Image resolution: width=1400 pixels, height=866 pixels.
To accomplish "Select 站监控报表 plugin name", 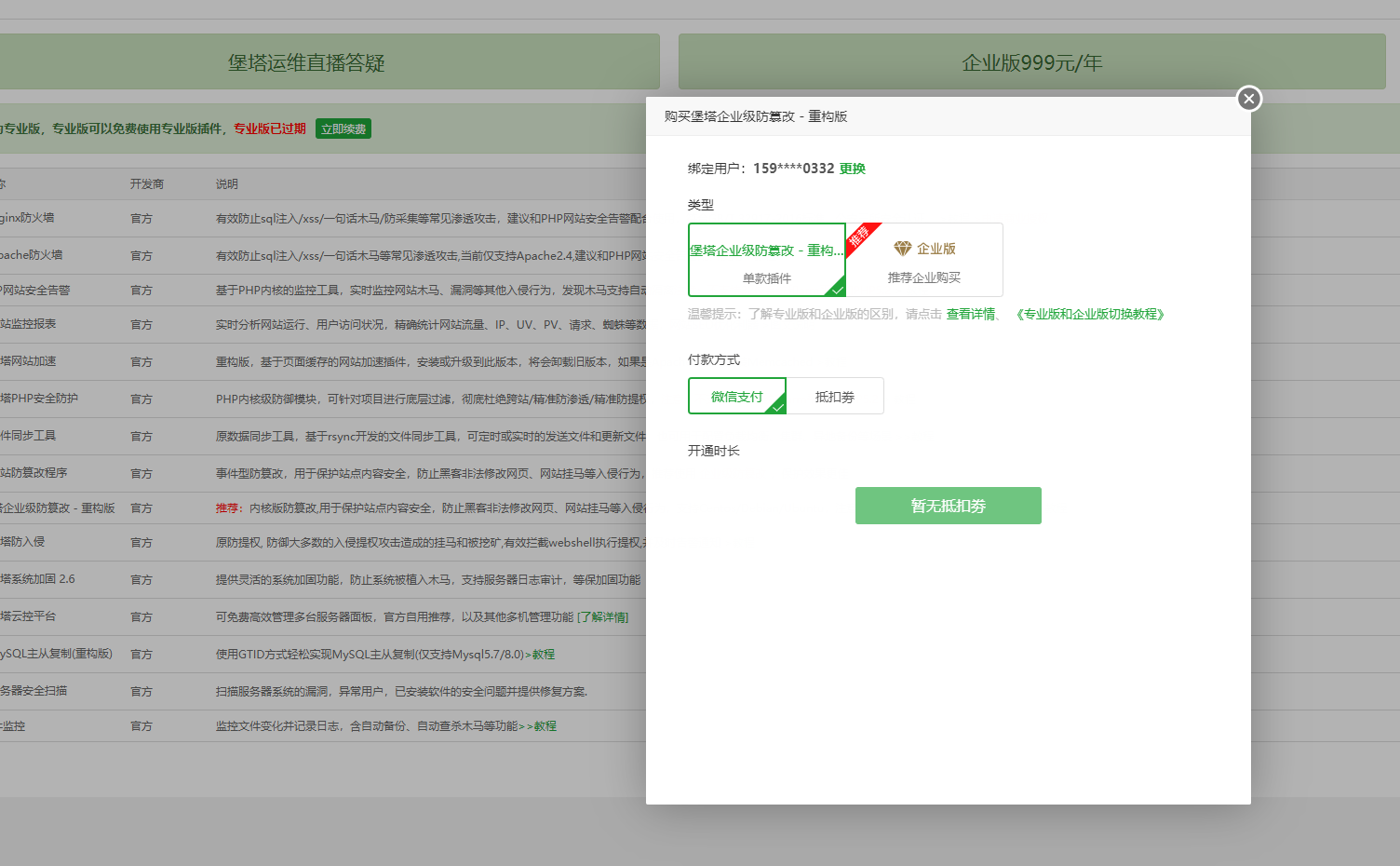I will pyautogui.click(x=28, y=324).
